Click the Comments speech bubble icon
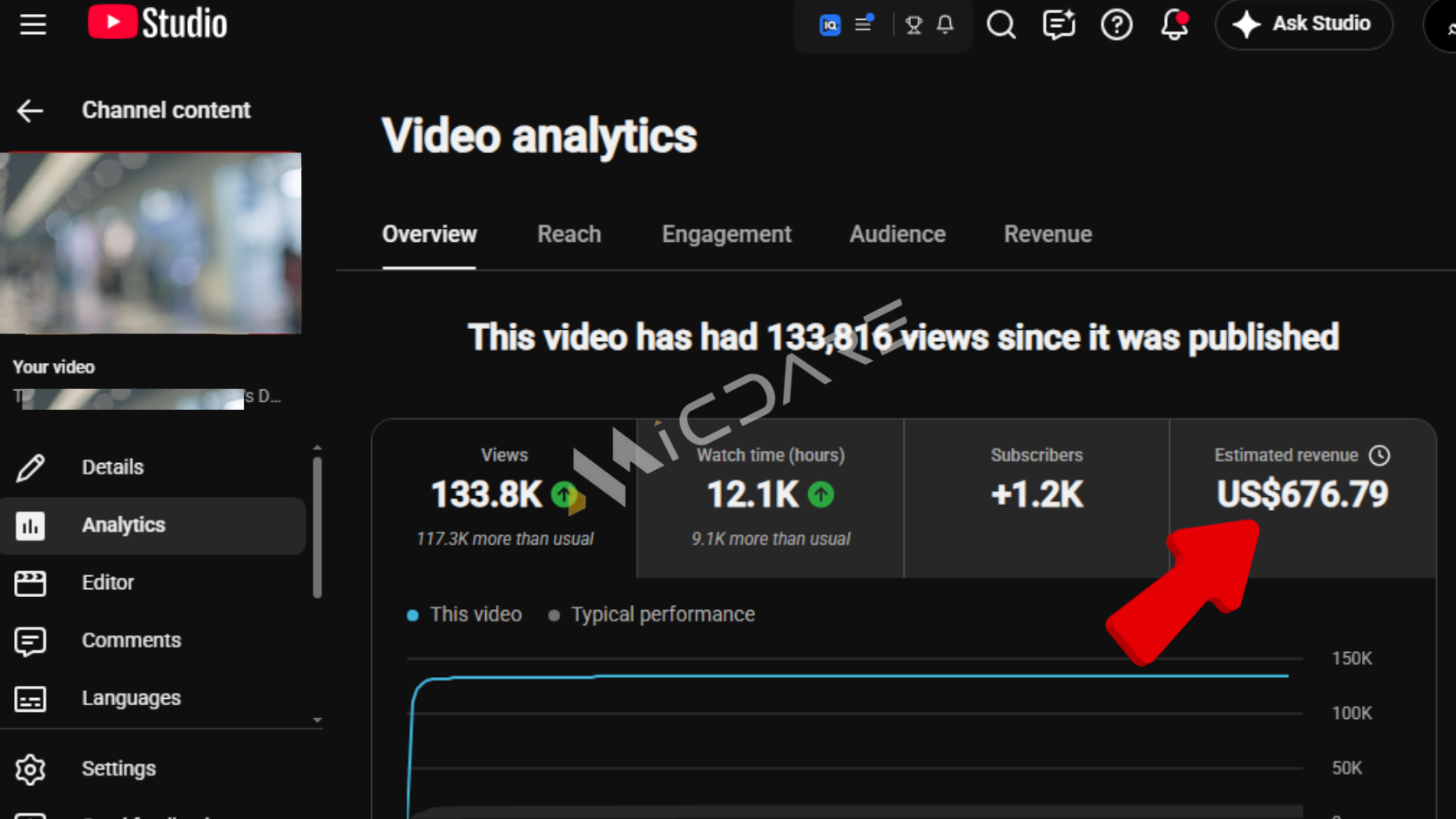Screen dimensions: 1456x819 click(30, 641)
